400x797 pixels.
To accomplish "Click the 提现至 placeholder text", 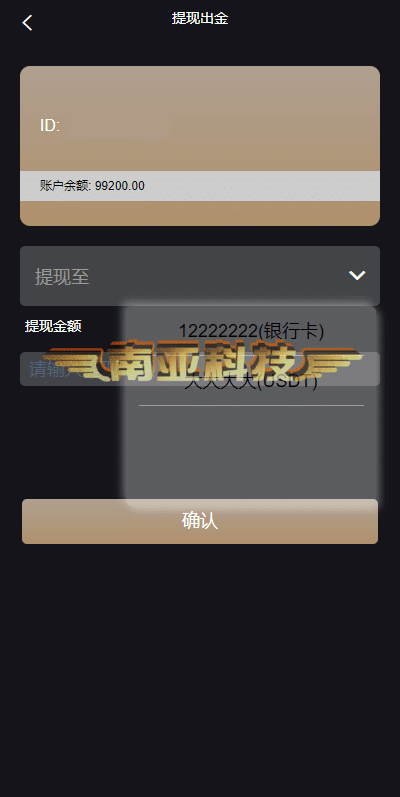I will [x=62, y=277].
